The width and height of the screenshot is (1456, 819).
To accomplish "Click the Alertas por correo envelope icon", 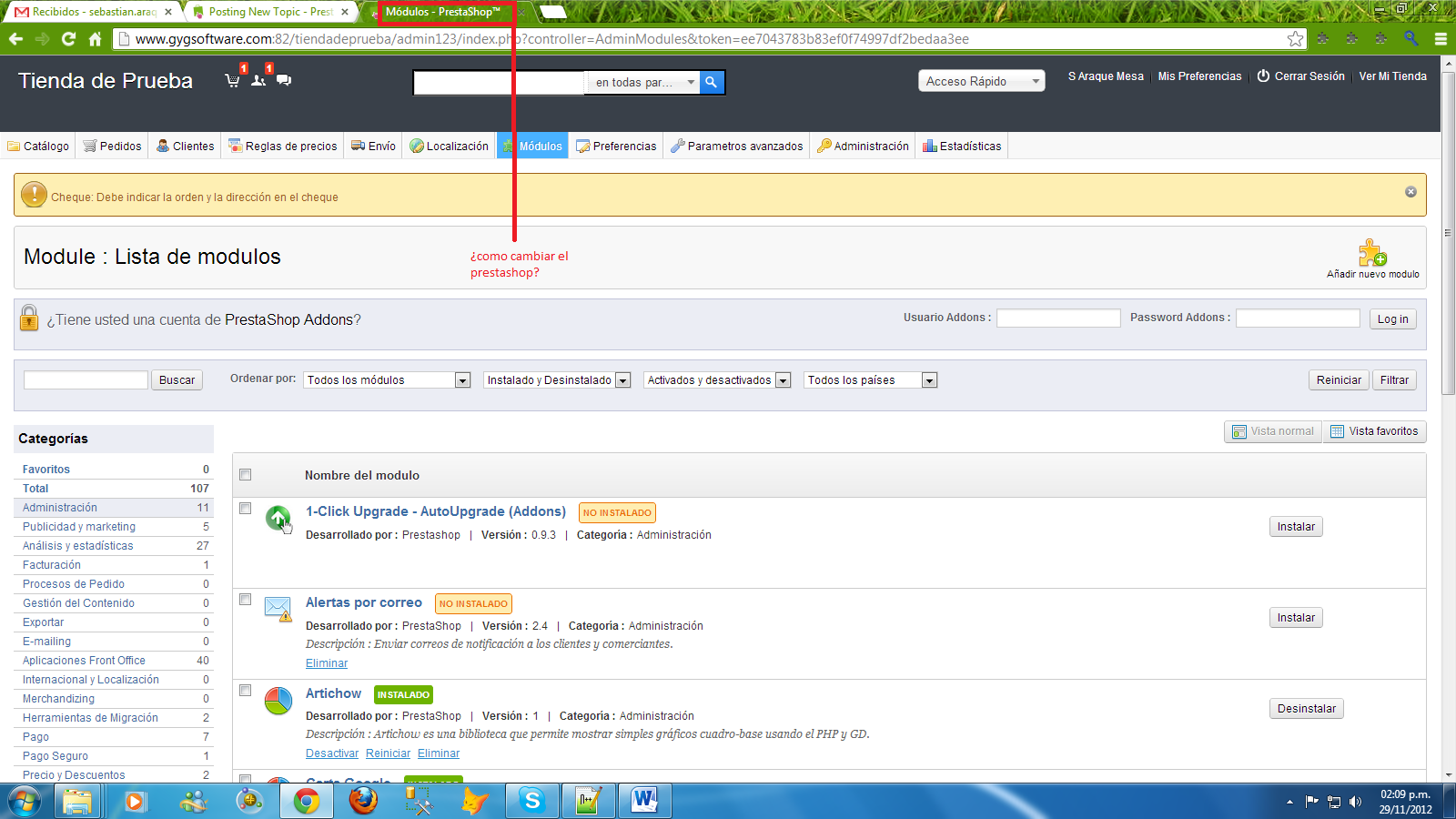I will coord(278,608).
